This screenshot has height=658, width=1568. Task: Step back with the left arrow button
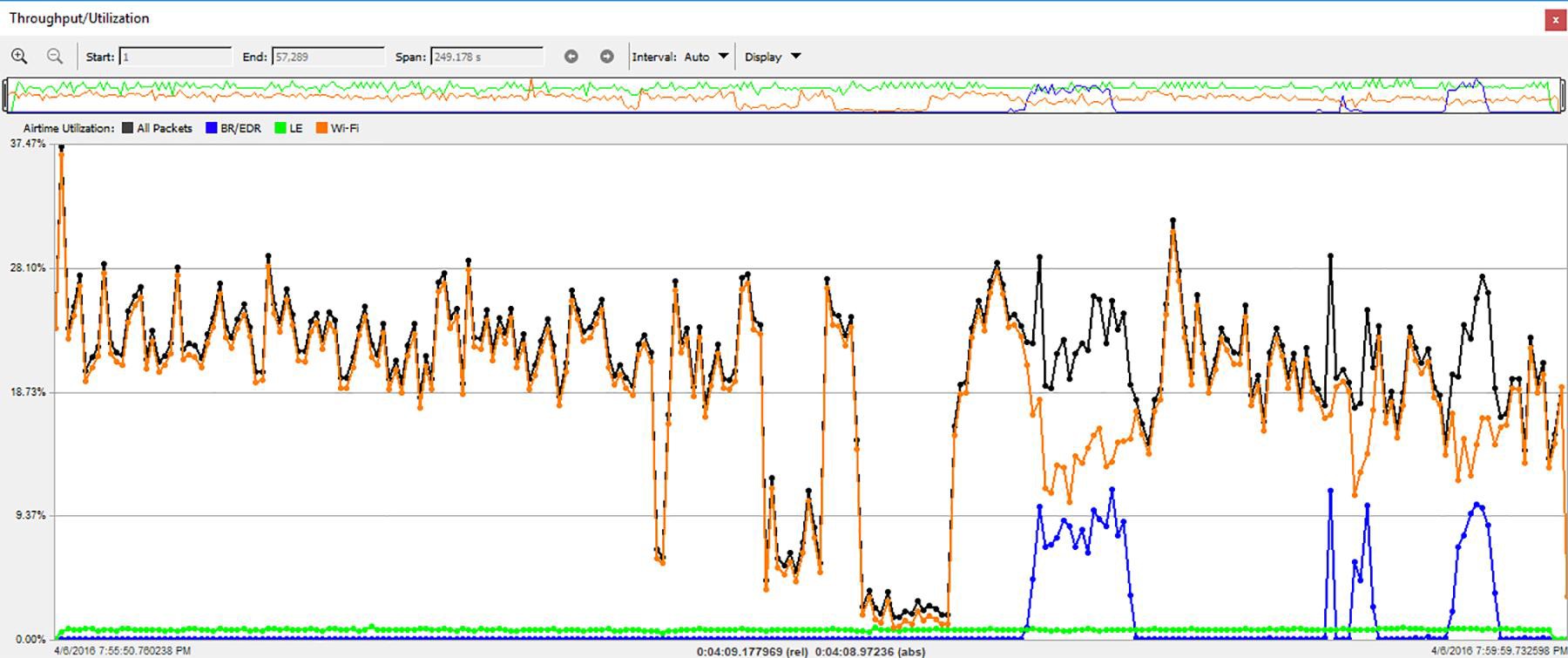[571, 57]
